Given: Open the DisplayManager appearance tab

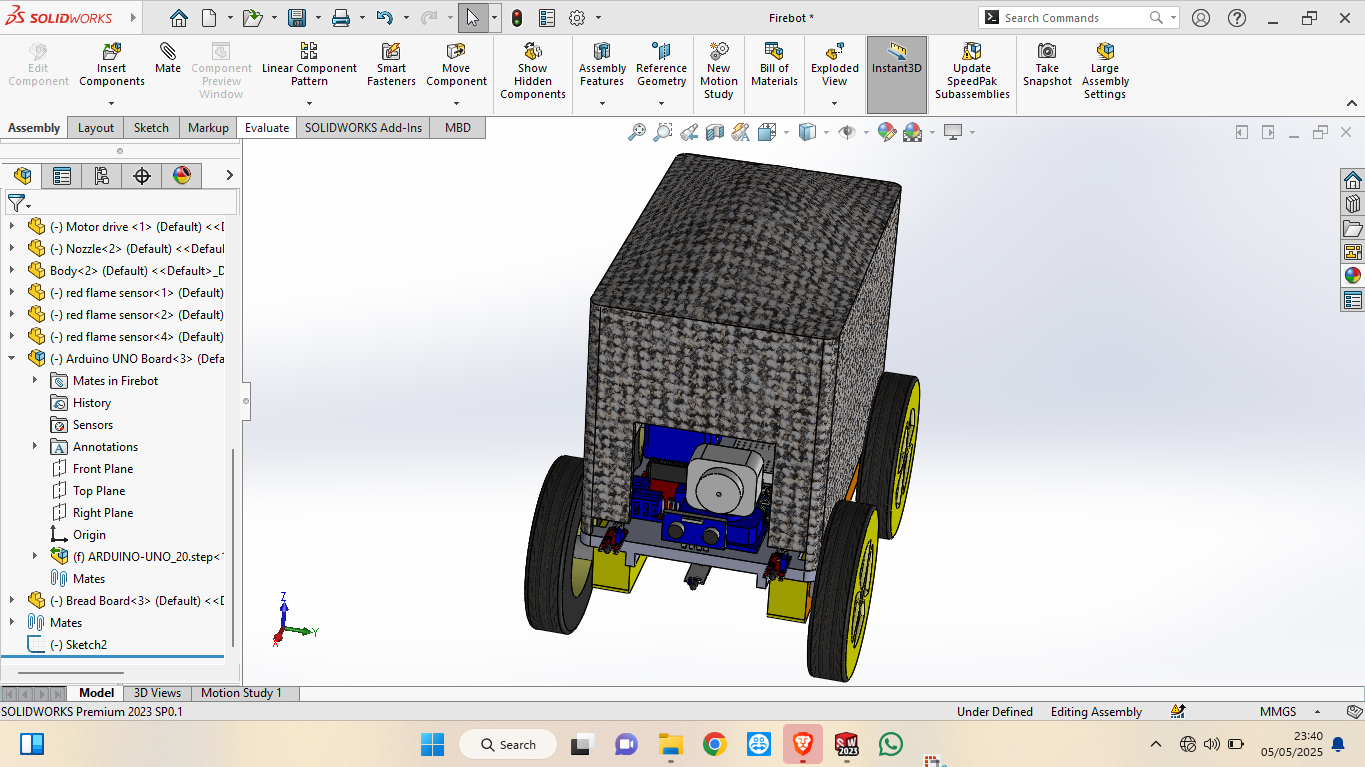Looking at the screenshot, I should (x=182, y=176).
